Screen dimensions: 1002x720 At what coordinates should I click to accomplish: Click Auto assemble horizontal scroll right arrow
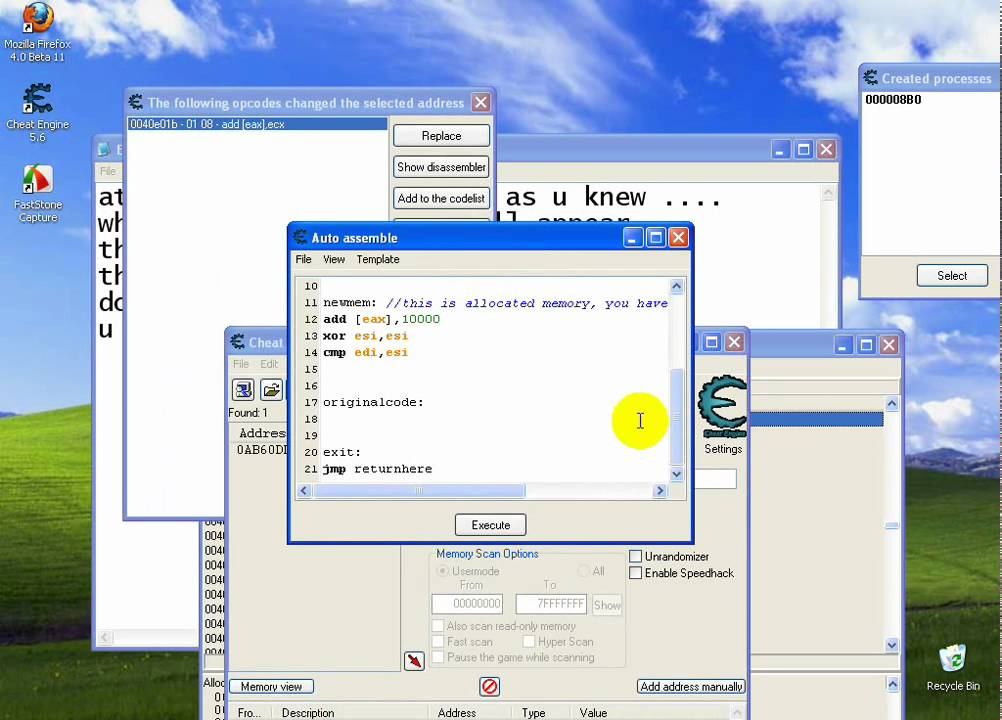coord(660,491)
